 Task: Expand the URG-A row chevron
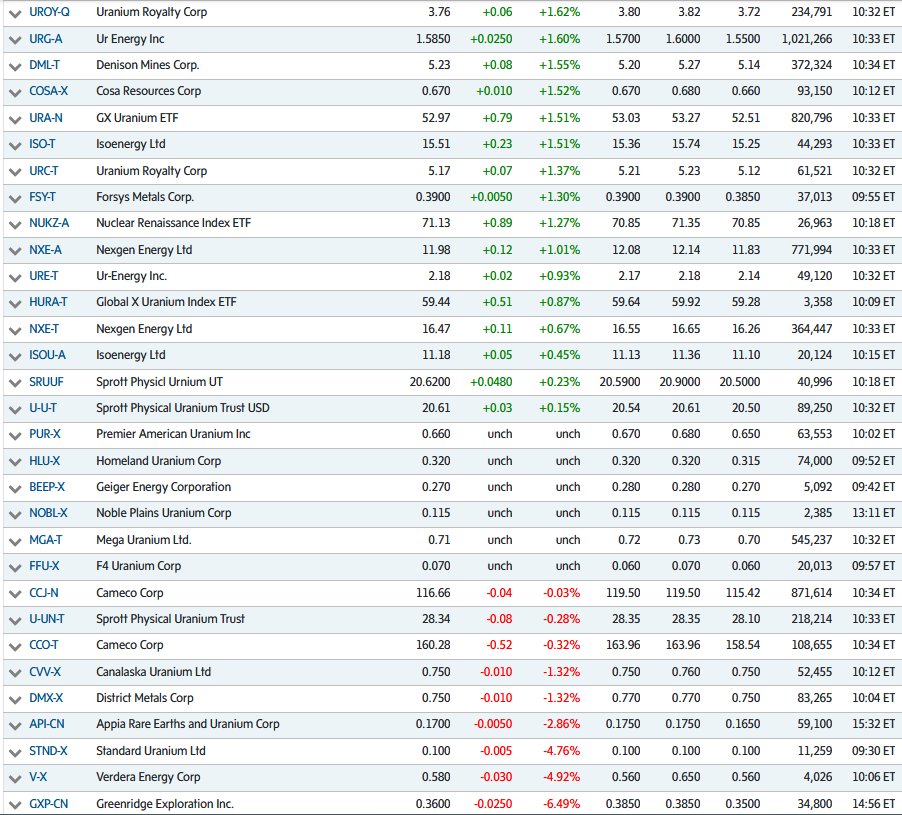click(15, 40)
